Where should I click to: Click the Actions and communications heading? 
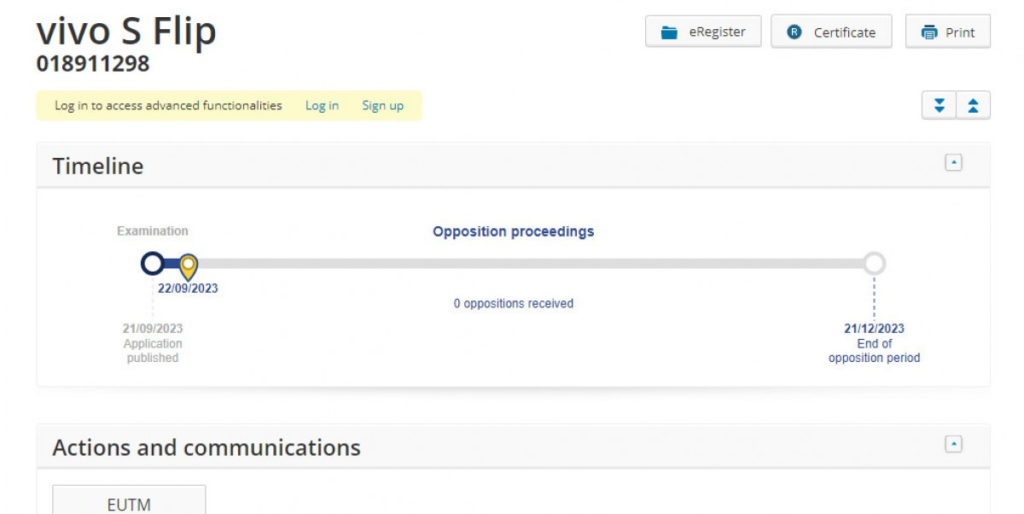(x=206, y=447)
